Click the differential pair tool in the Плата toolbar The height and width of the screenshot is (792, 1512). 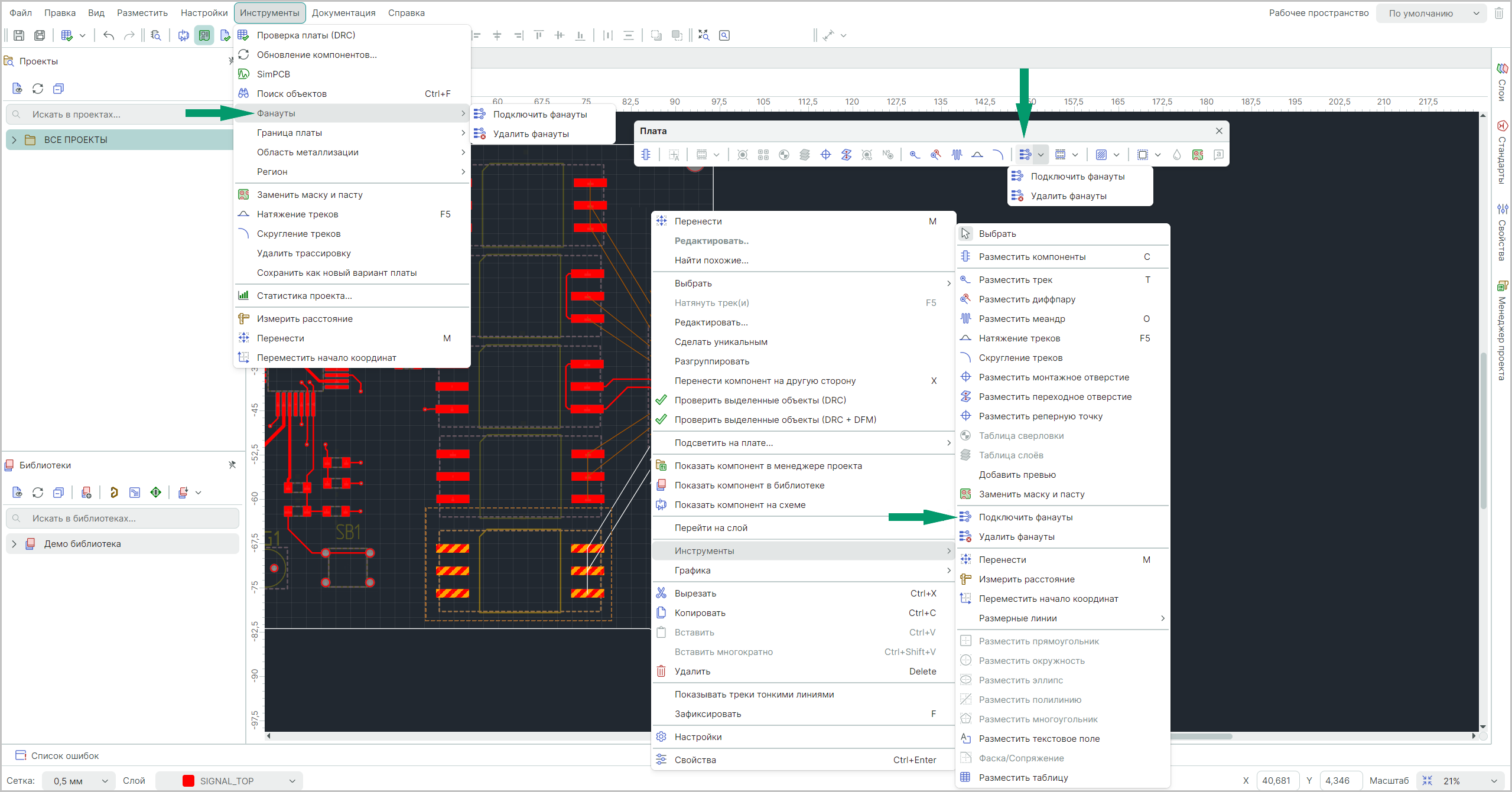click(935, 155)
